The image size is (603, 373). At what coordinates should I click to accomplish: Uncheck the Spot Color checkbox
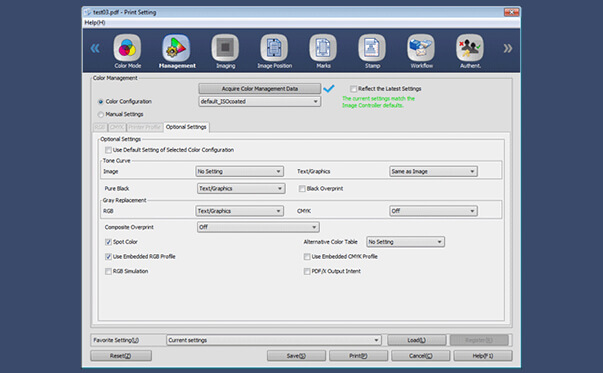pos(108,242)
